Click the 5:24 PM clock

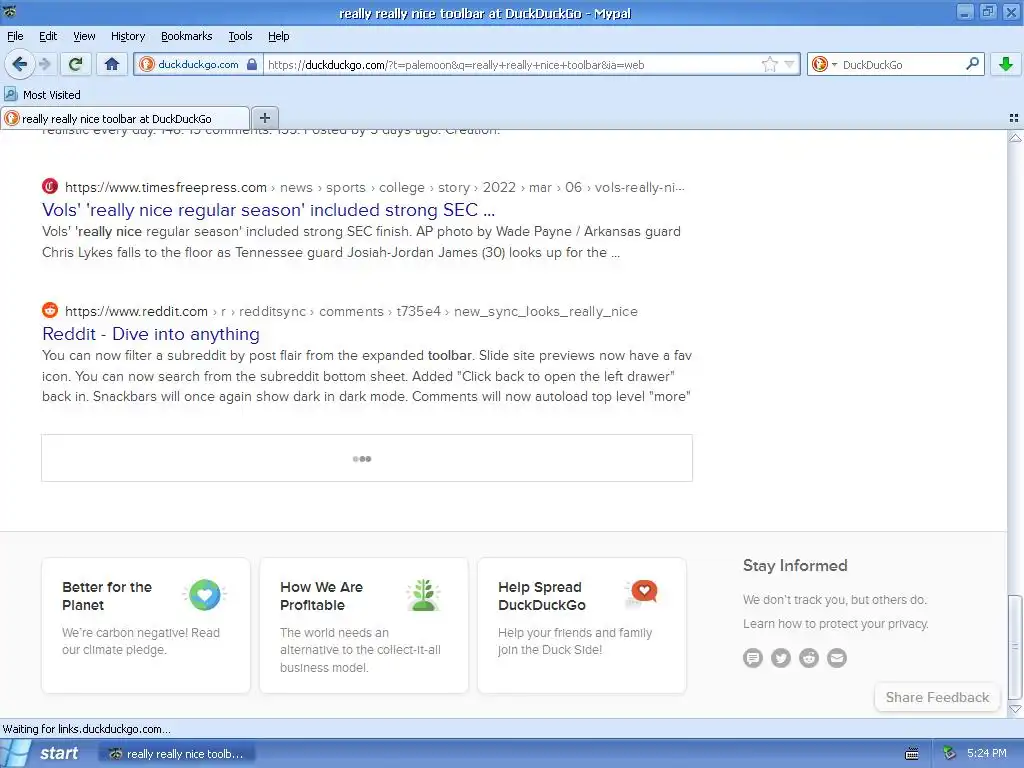[x=987, y=754]
